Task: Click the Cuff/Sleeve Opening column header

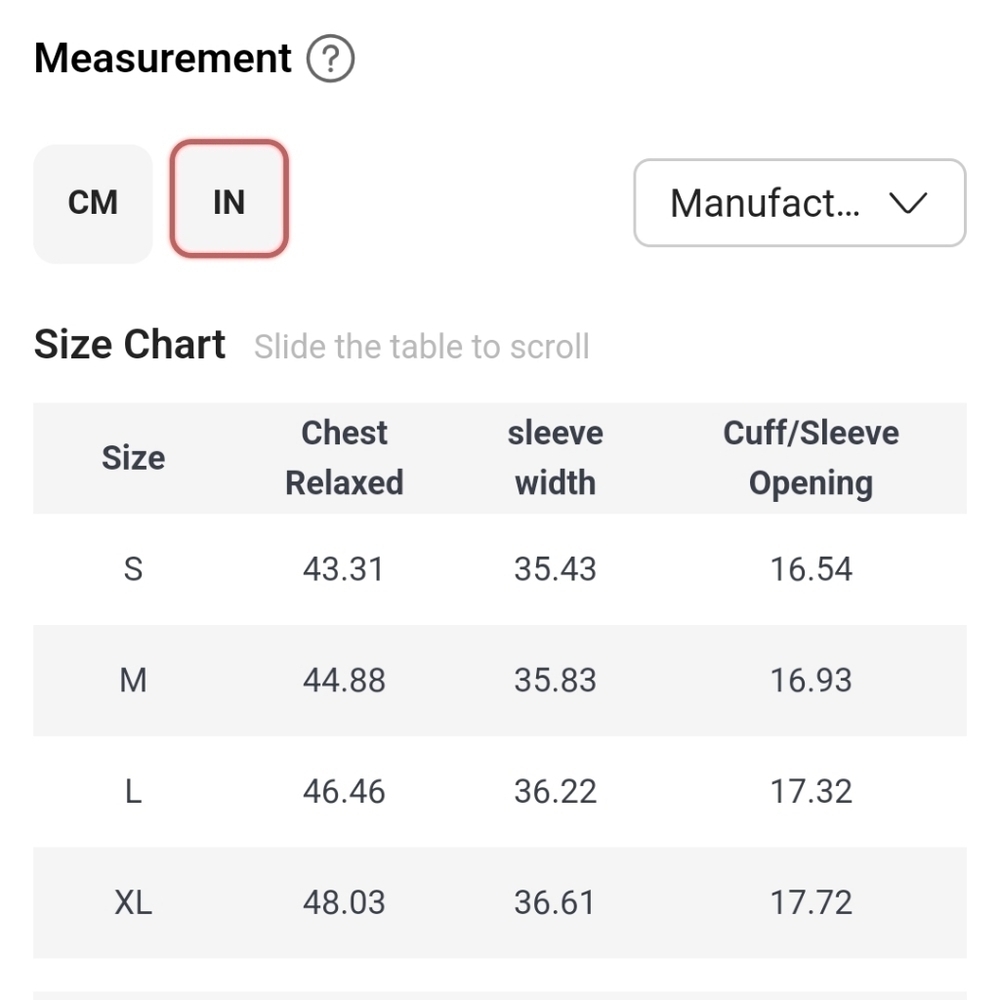Action: pyautogui.click(x=811, y=458)
